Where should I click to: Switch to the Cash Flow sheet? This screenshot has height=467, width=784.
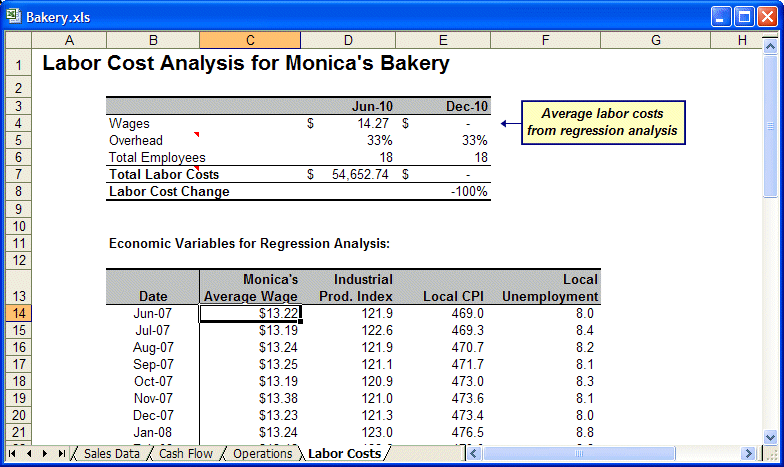(186, 454)
